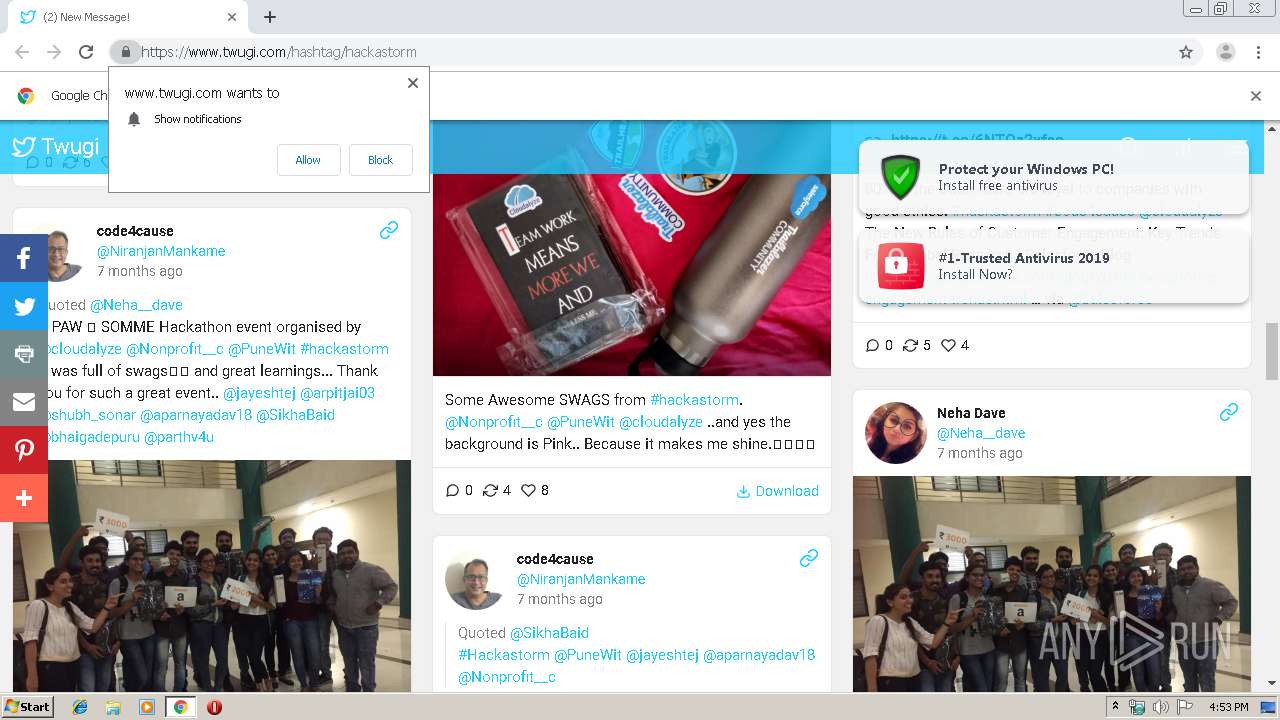The width and height of the screenshot is (1280, 720).
Task: Close the New Message browser tab
Action: click(232, 17)
